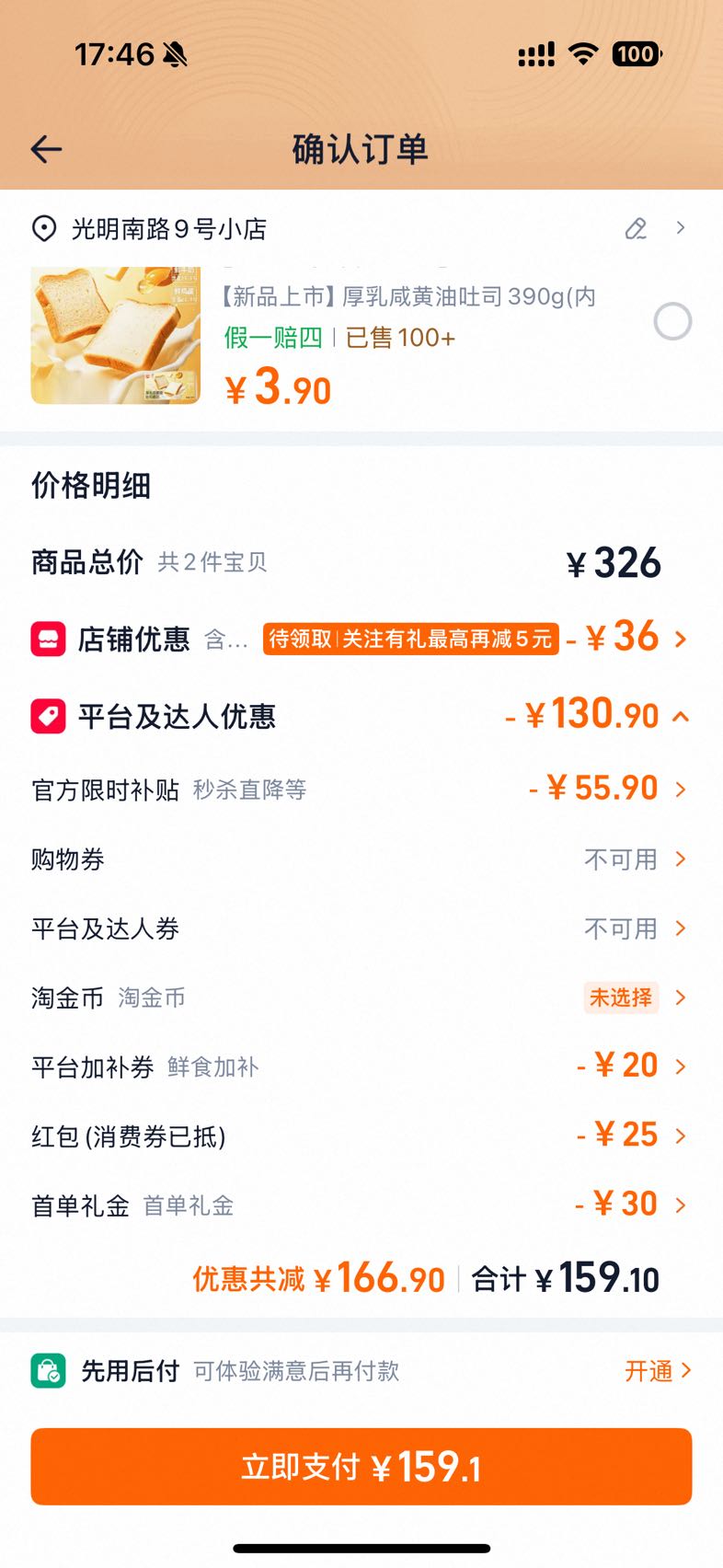Open 首单礼金 ¥30 discount row
Viewport: 723px width, 1568px height.
coord(361,1205)
